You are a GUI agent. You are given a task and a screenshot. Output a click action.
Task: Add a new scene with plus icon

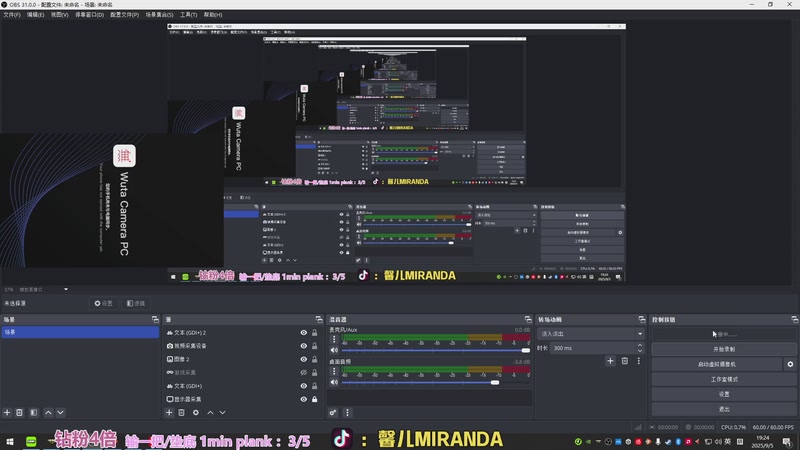click(7, 412)
